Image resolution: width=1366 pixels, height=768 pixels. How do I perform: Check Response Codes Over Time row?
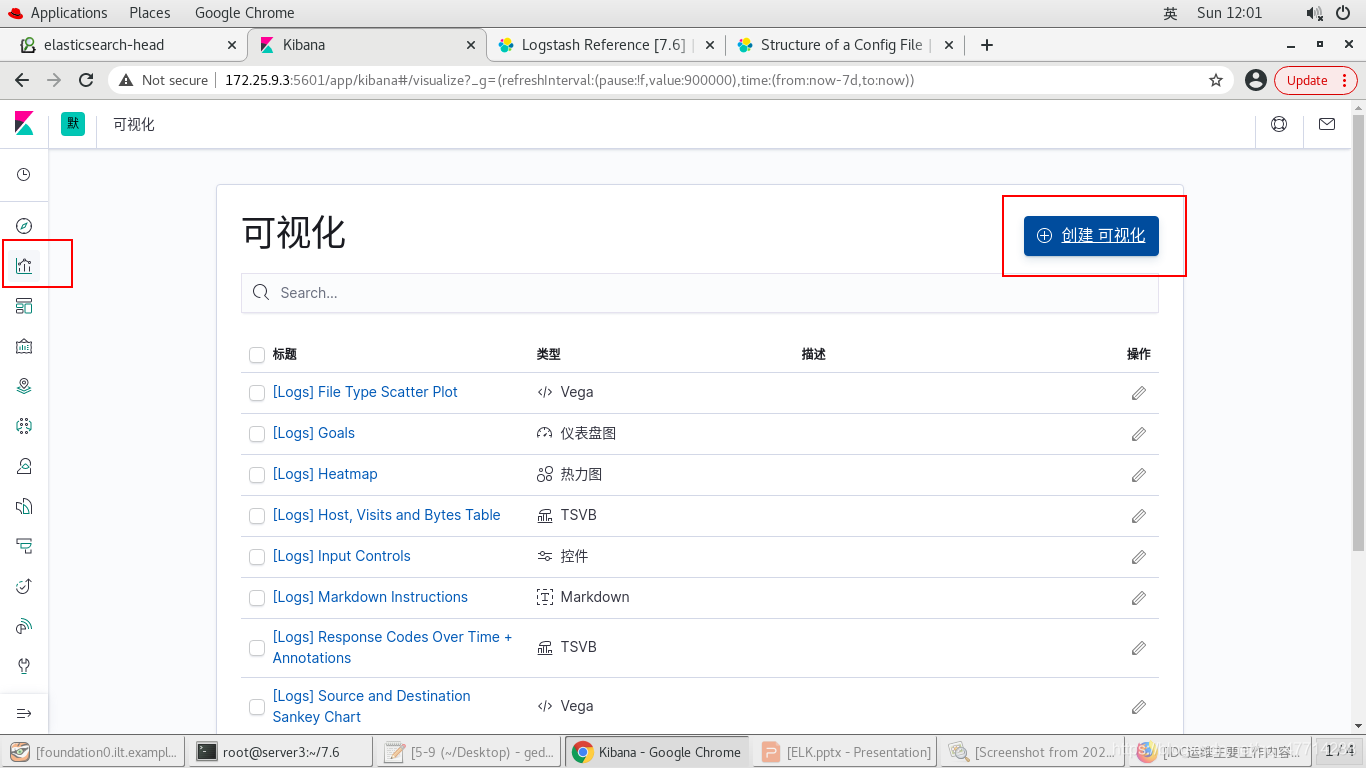tap(257, 648)
